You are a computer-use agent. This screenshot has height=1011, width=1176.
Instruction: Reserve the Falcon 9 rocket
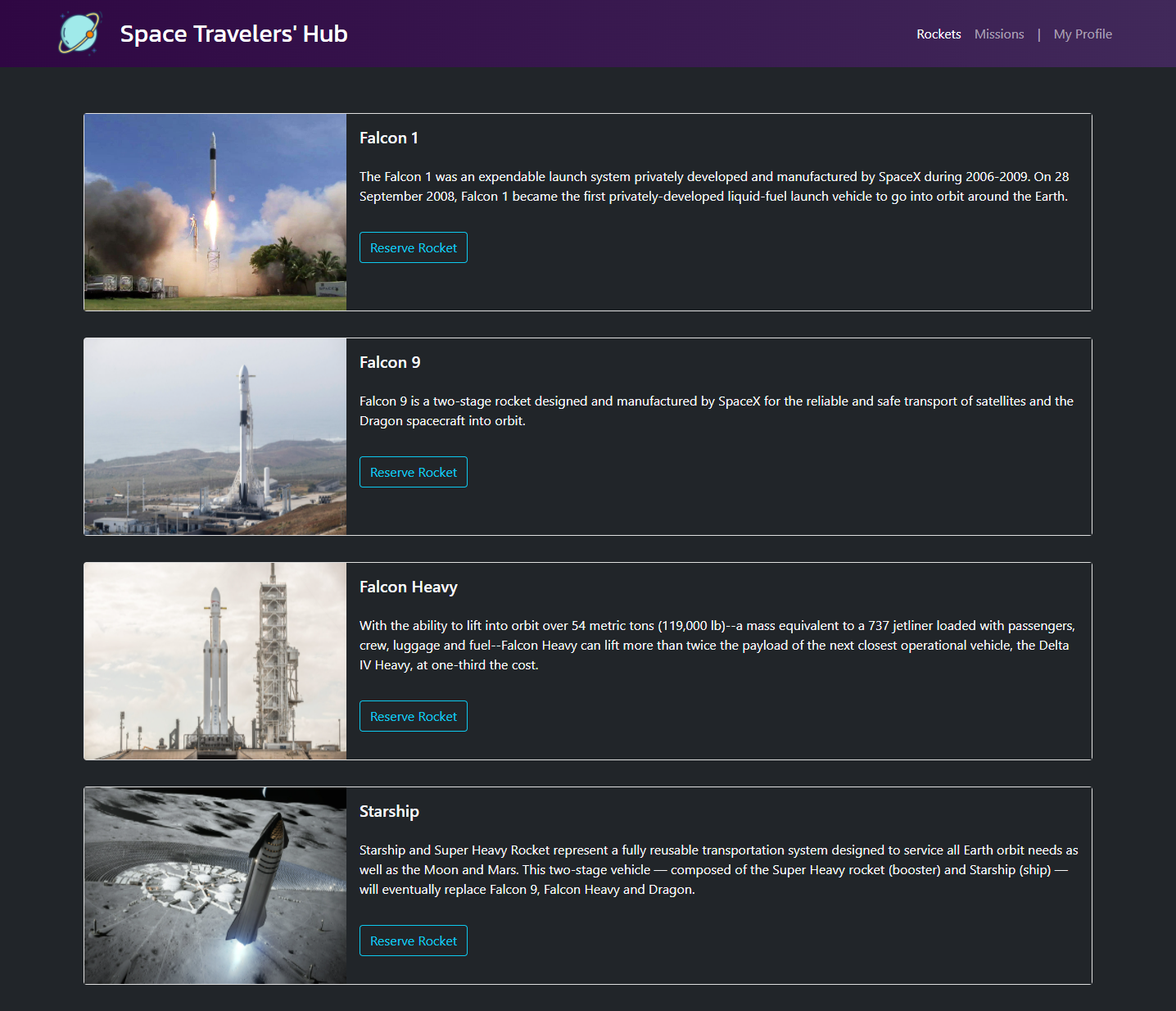click(414, 472)
